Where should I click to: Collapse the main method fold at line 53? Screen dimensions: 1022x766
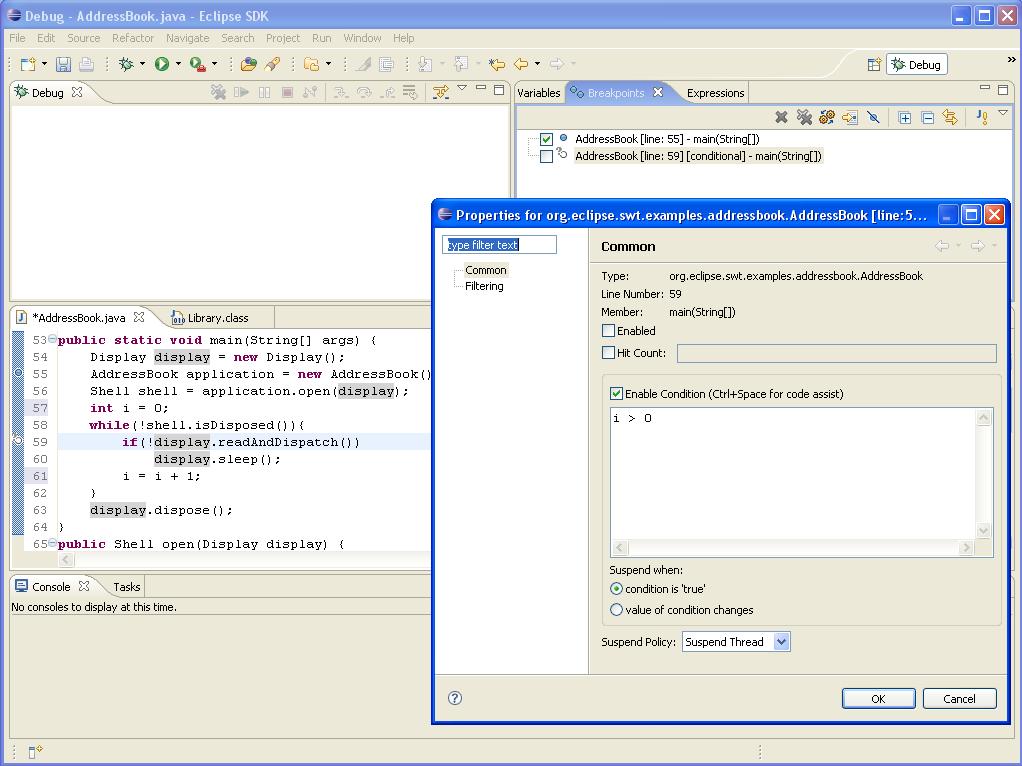coord(52,338)
